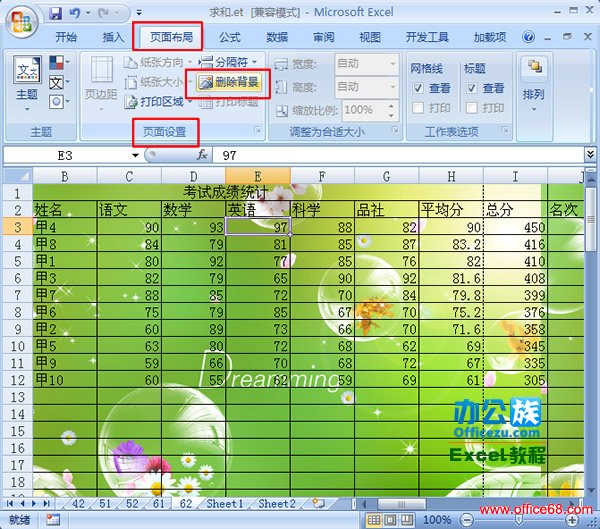Click the Save icon in quick access toolbar
Image resolution: width=600 pixels, height=529 pixels.
pos(55,14)
